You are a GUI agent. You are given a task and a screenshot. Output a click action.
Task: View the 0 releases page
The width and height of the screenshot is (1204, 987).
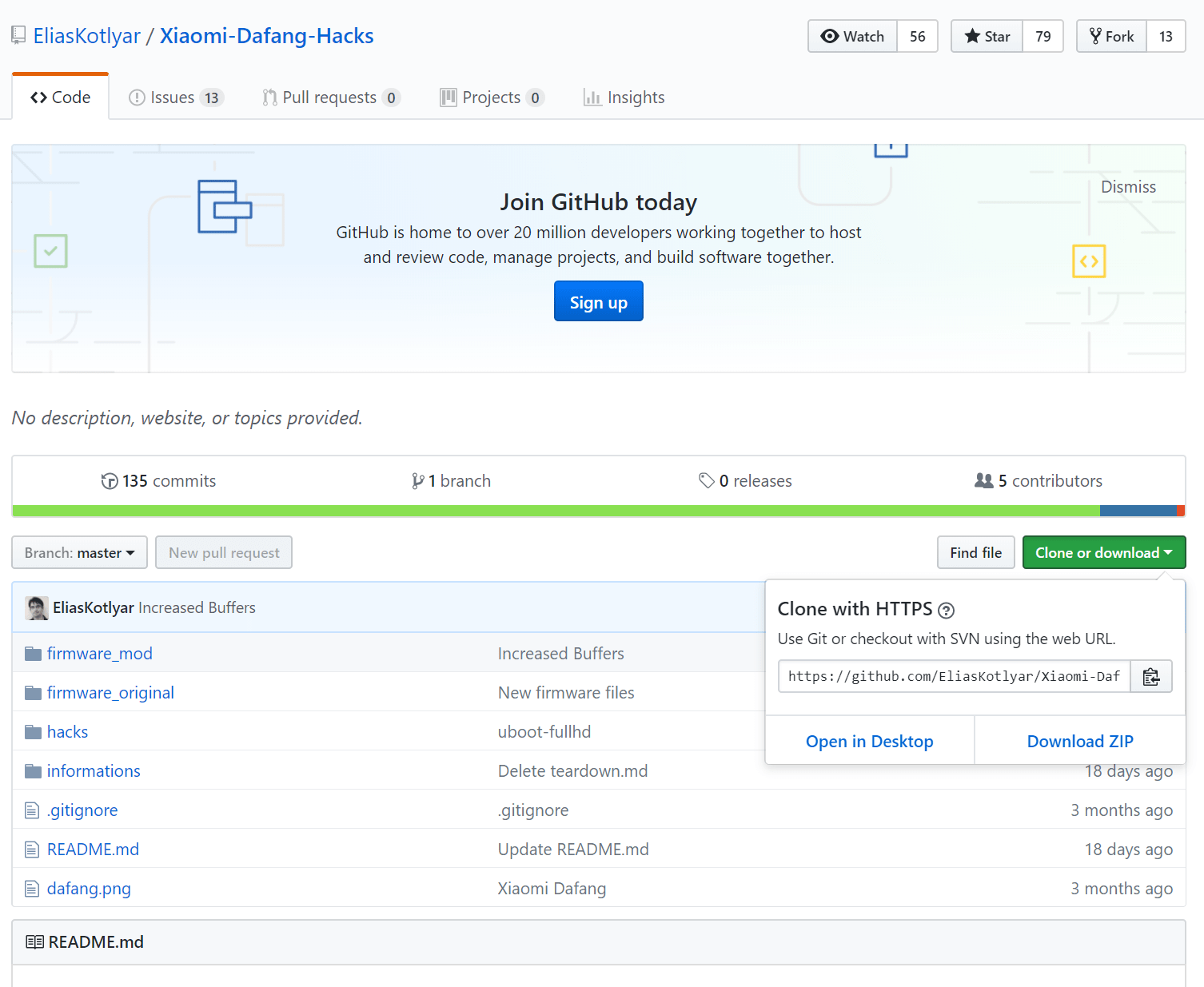745,481
